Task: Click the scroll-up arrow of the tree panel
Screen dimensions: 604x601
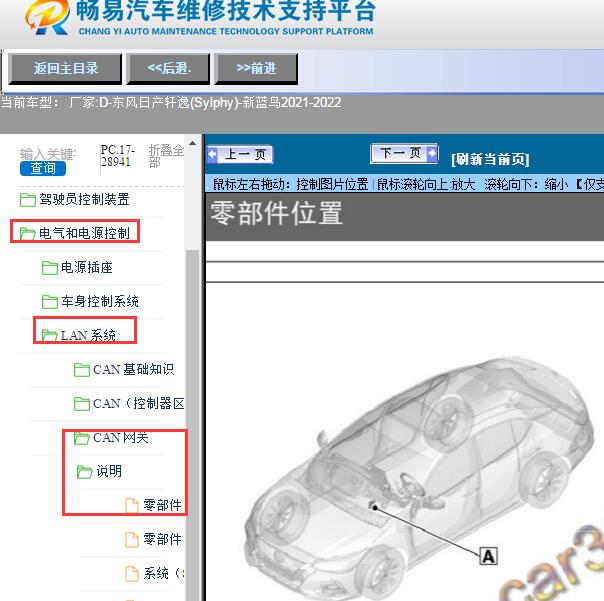Action: tap(193, 143)
